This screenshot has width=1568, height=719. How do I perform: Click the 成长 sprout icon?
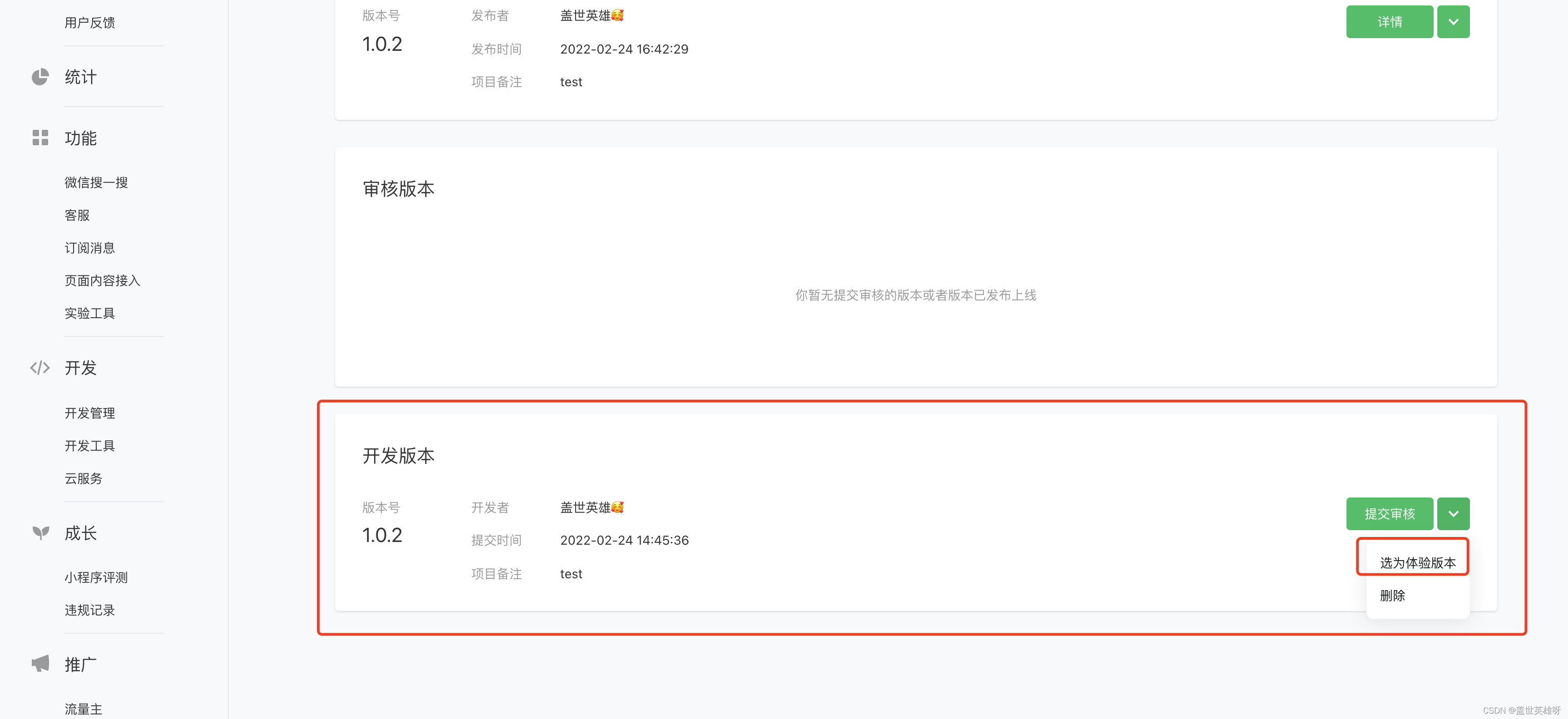(x=41, y=533)
